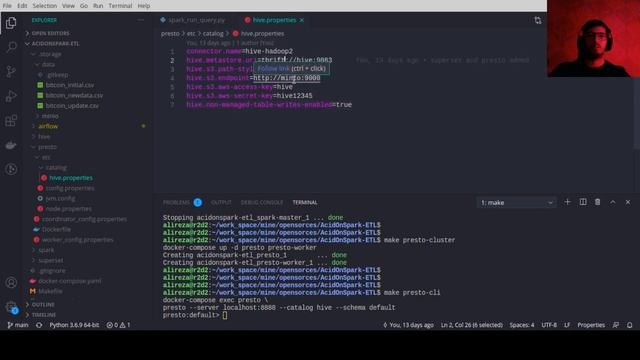Open changes icon at editor top right
The width and height of the screenshot is (640, 360).
538,20
